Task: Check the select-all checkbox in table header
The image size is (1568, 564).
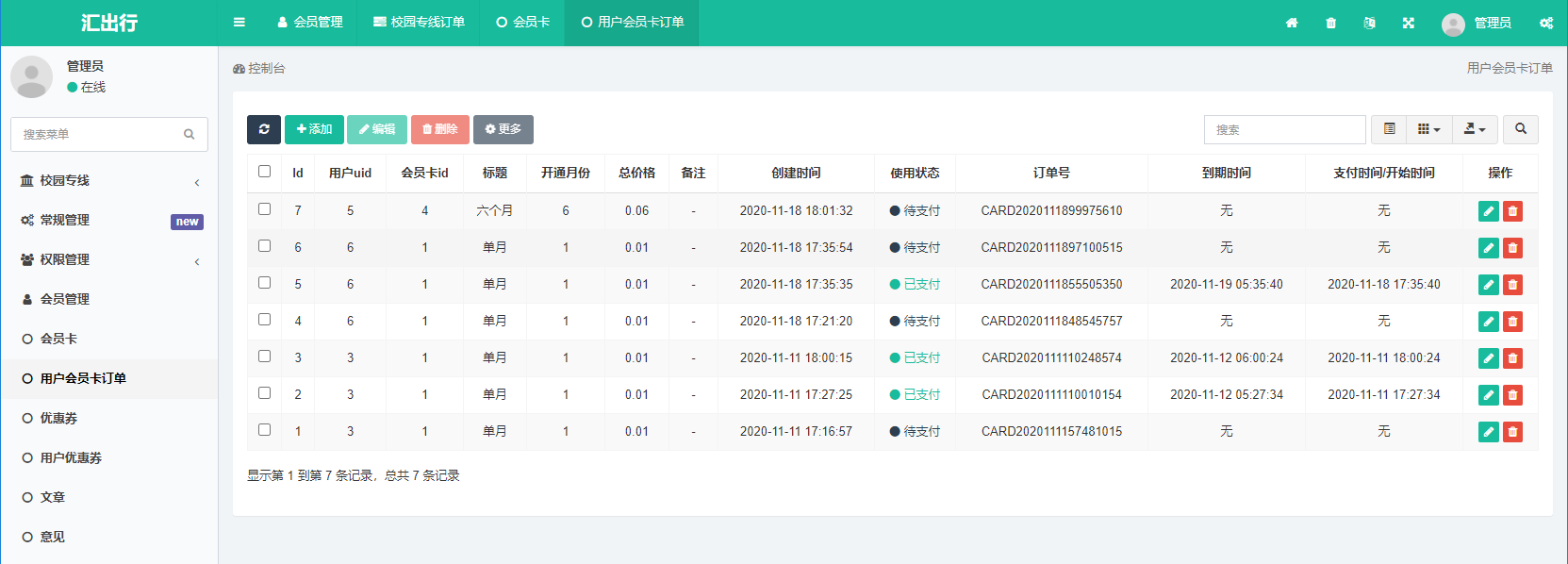Action: pos(264,172)
